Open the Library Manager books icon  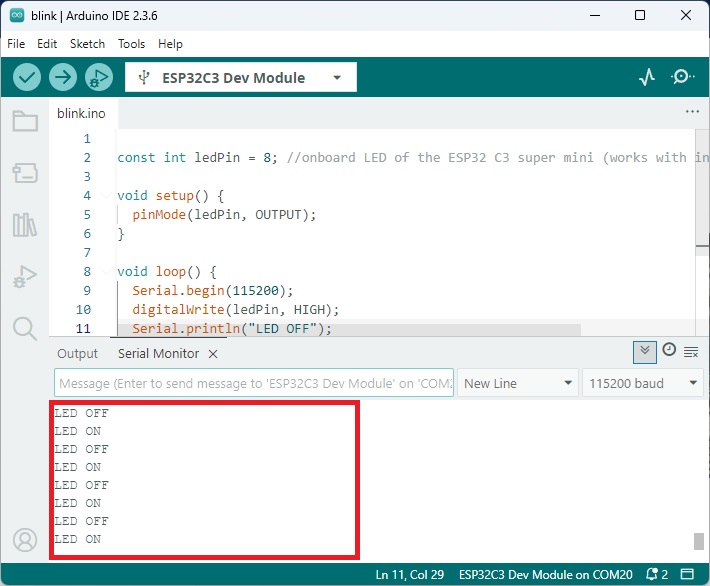pos(25,225)
